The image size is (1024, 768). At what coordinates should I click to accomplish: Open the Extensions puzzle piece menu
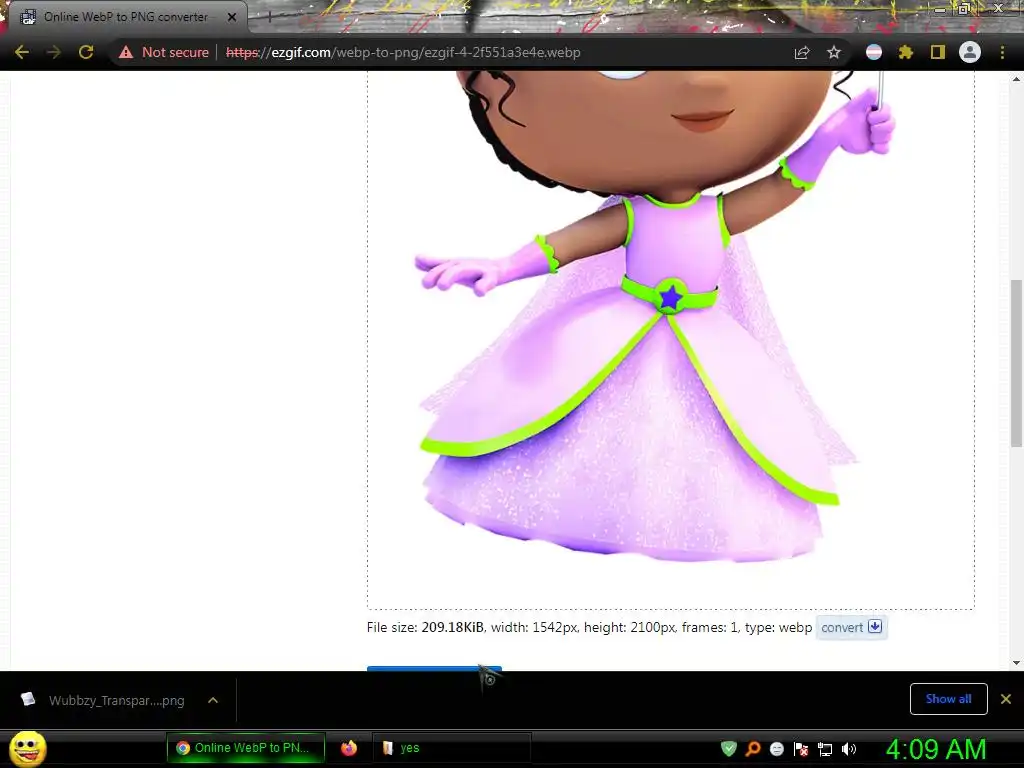click(x=906, y=52)
